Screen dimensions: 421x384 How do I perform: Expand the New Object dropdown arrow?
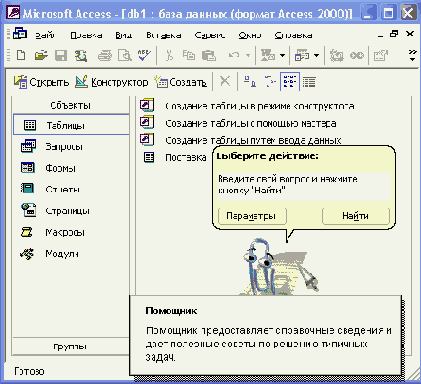[316, 55]
